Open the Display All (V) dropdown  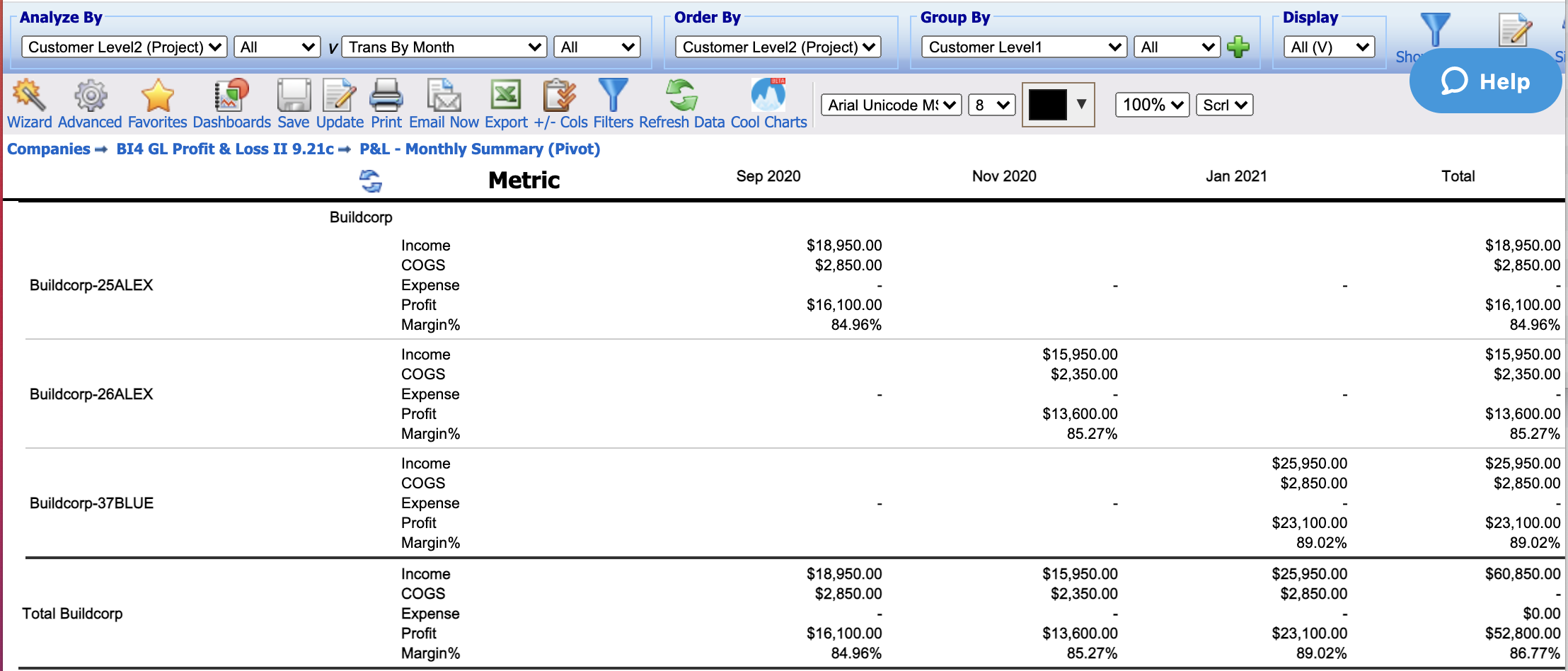(x=1330, y=47)
